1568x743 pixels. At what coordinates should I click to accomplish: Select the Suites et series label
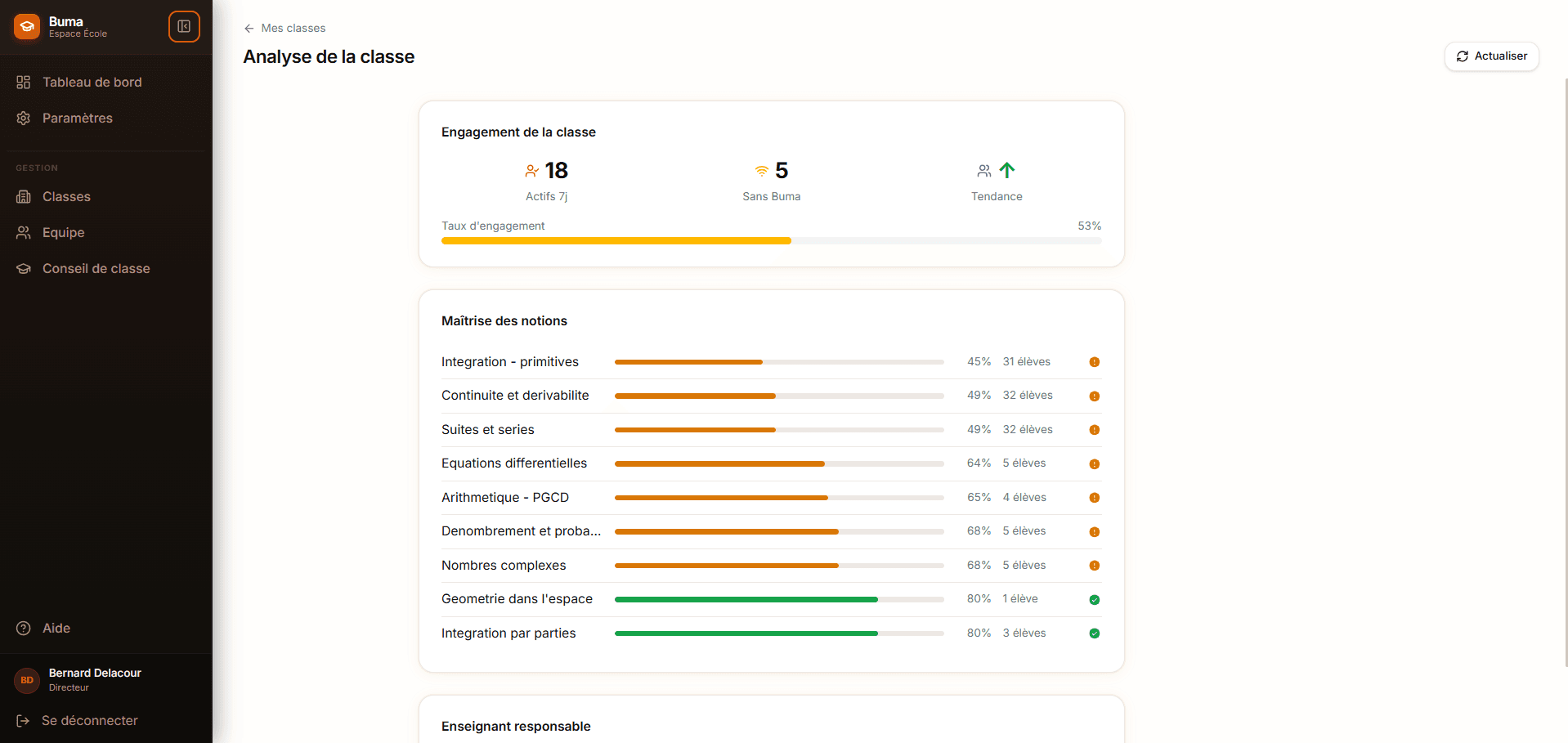(488, 430)
